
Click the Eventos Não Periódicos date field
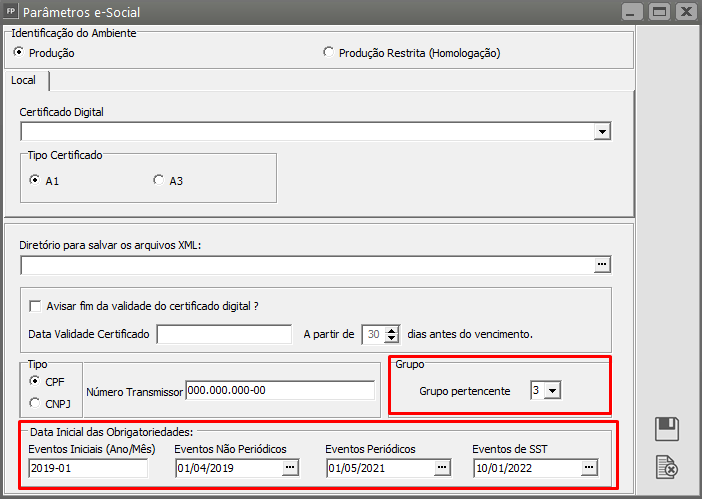(229, 468)
